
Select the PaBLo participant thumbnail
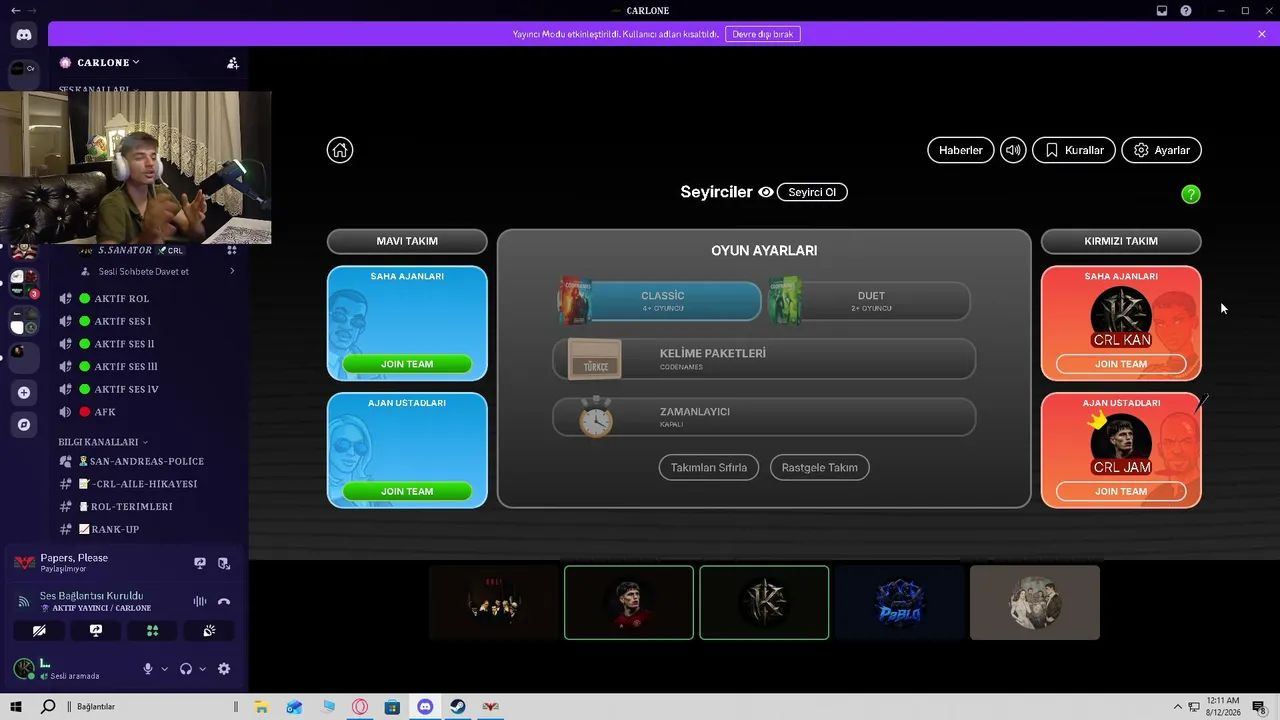pyautogui.click(x=899, y=602)
